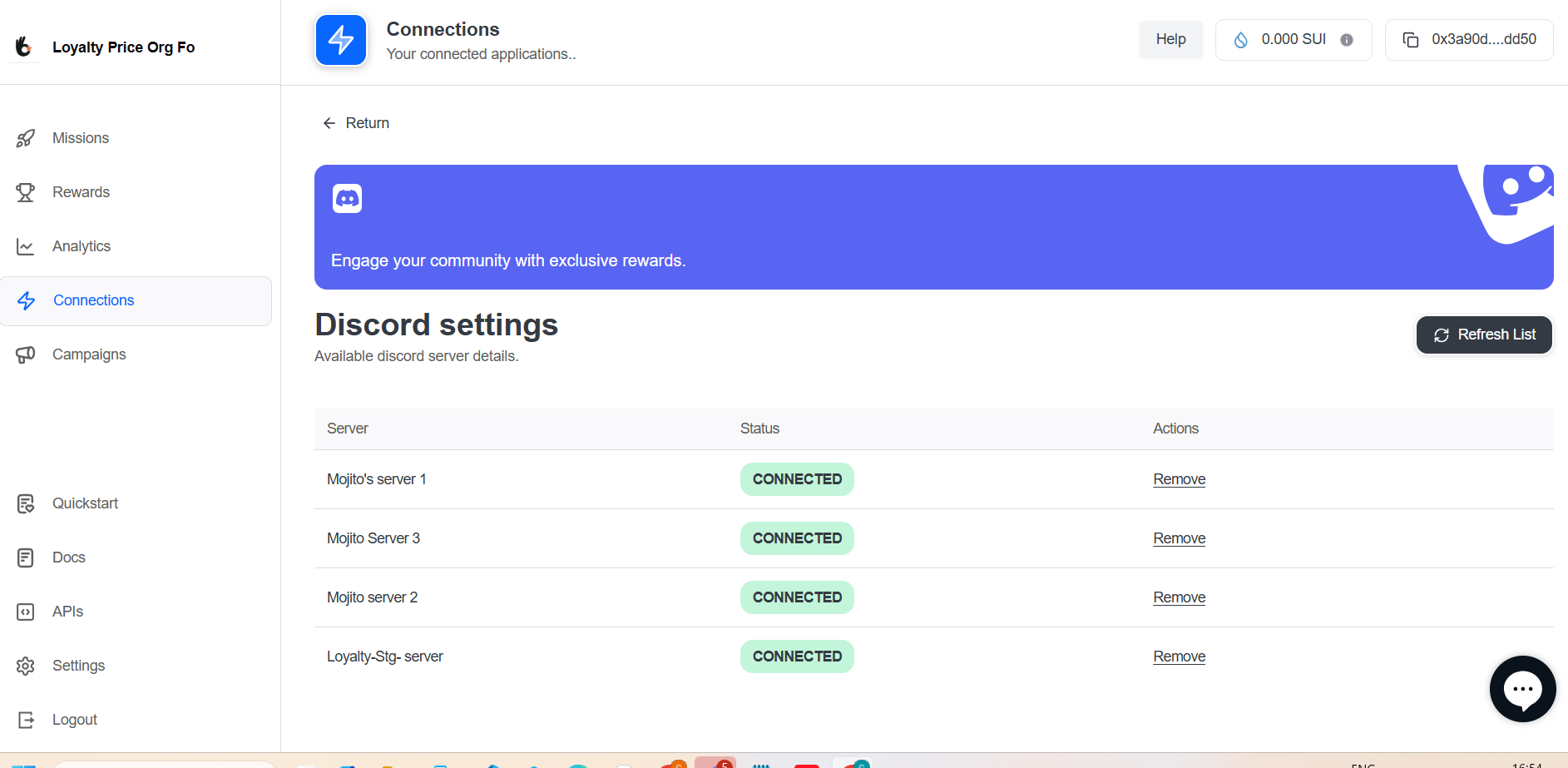This screenshot has width=1568, height=768.
Task: Click the Help button
Action: (x=1170, y=39)
